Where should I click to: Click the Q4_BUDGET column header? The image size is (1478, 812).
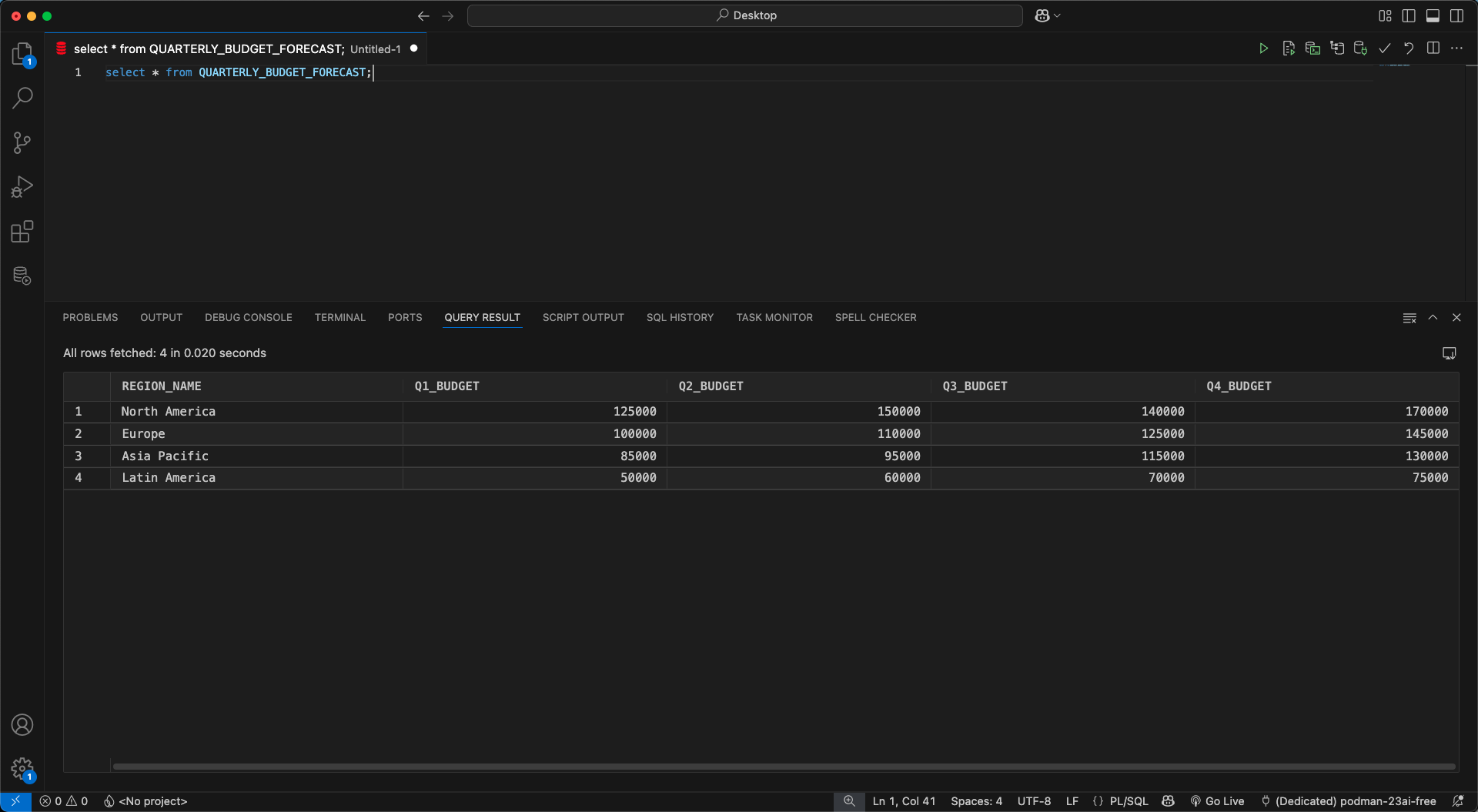[1327, 386]
